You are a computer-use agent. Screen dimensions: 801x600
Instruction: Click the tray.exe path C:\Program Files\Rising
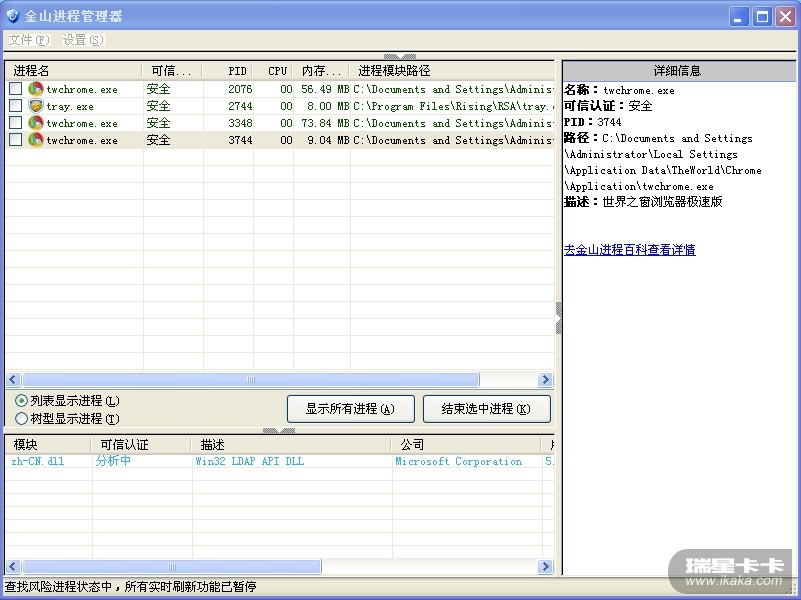pyautogui.click(x=454, y=106)
